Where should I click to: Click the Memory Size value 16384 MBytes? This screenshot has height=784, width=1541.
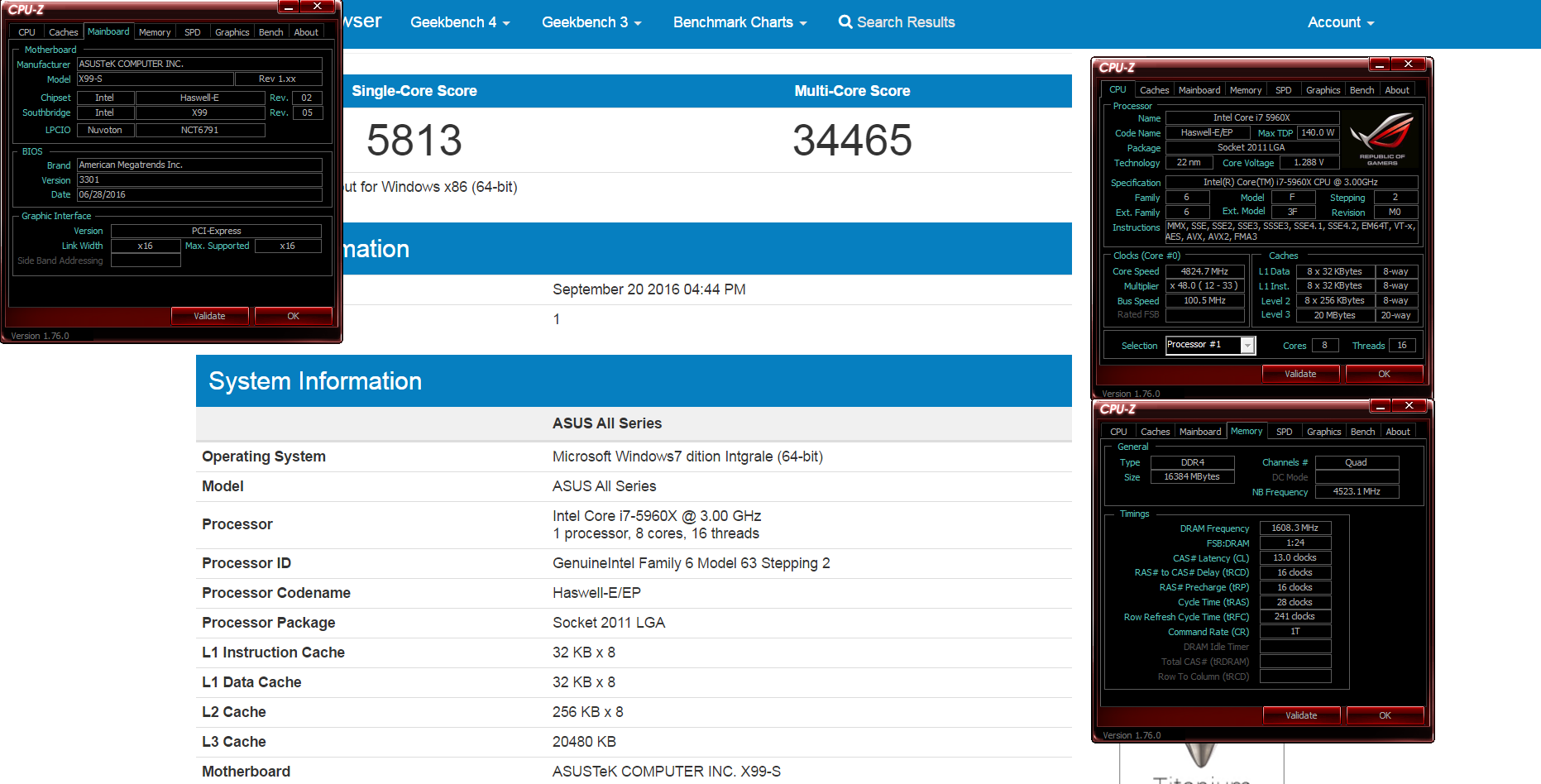pyautogui.click(x=1192, y=476)
